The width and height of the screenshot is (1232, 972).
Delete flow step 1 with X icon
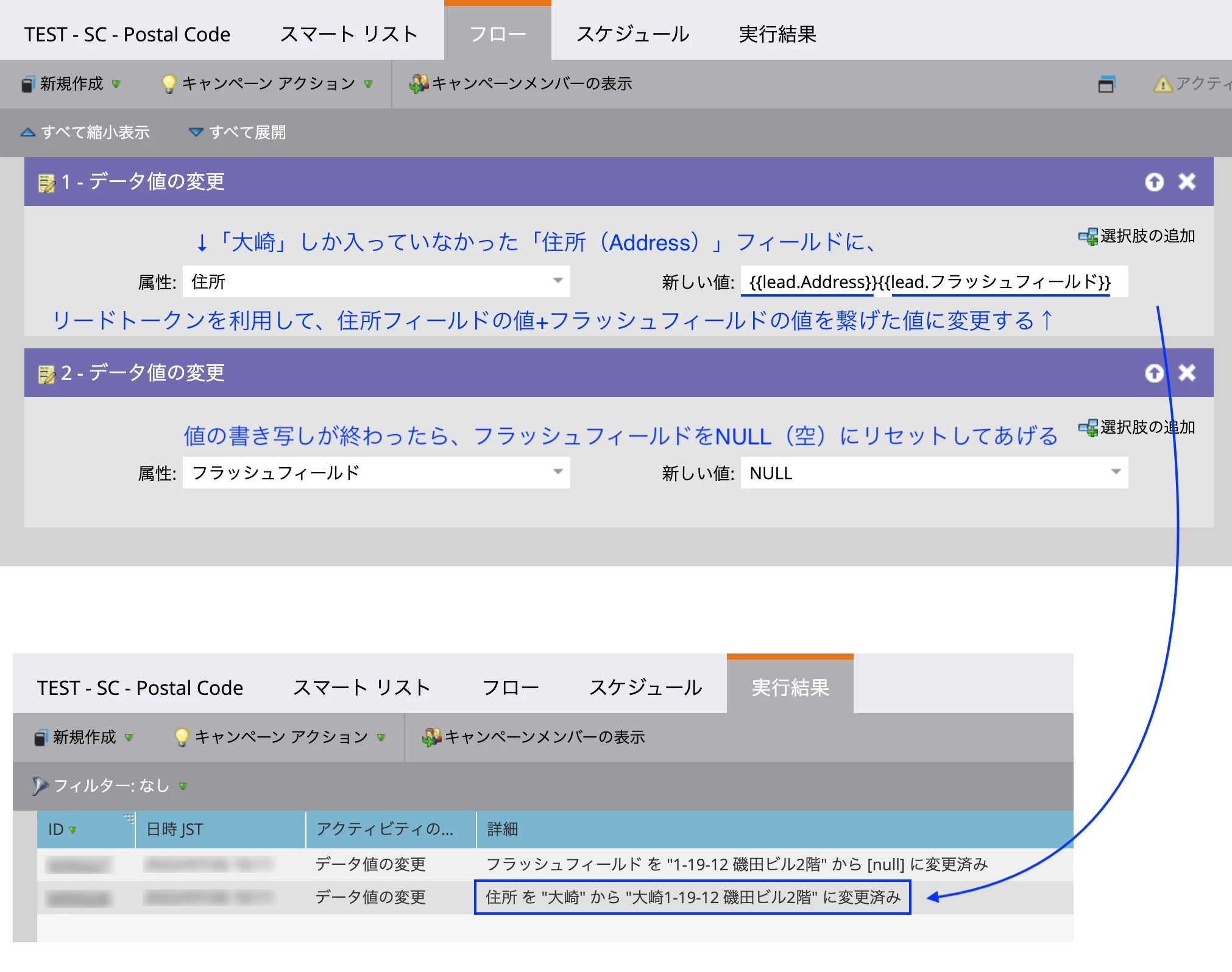[1187, 181]
